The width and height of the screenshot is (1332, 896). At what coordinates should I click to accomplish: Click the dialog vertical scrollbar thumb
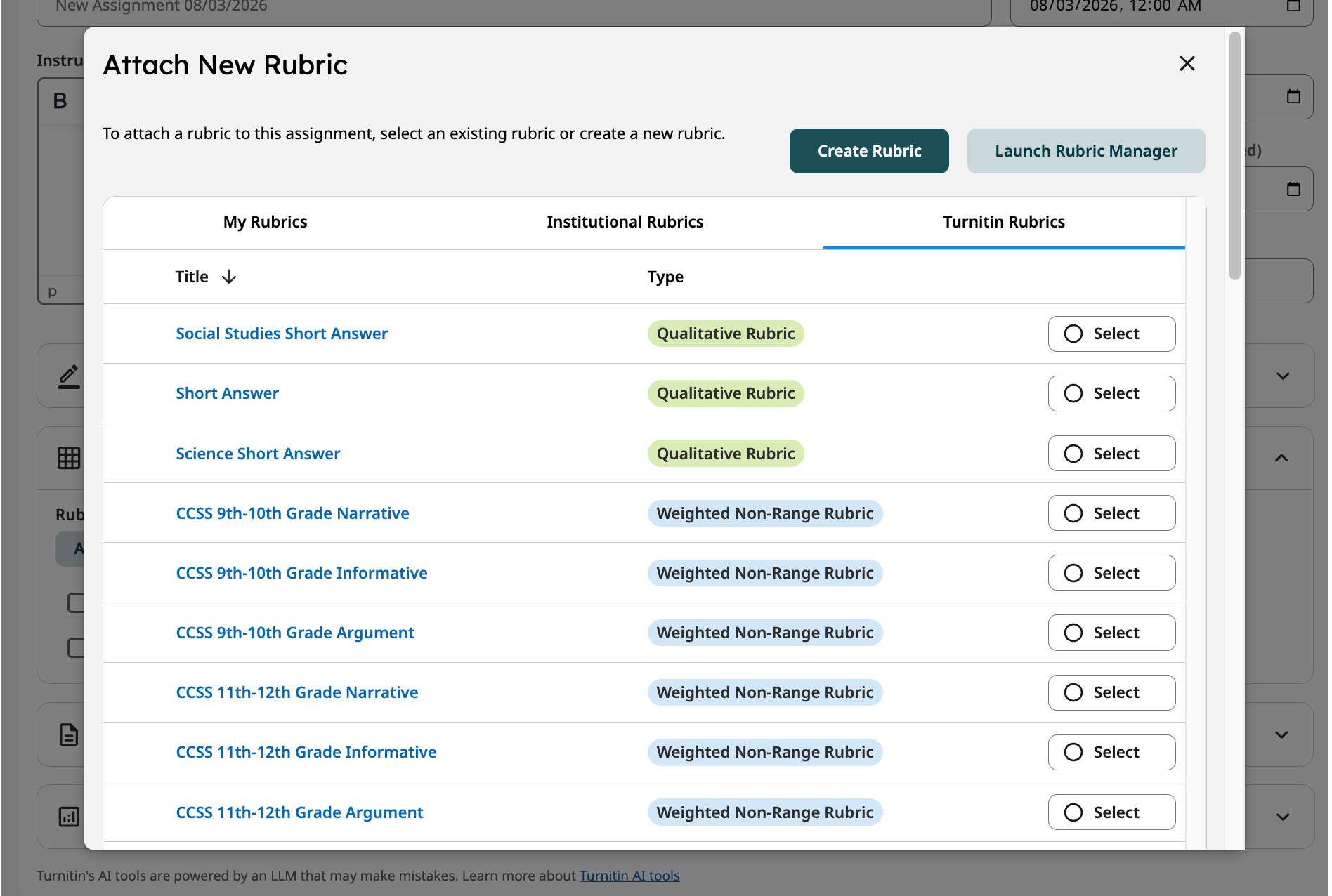(1234, 156)
